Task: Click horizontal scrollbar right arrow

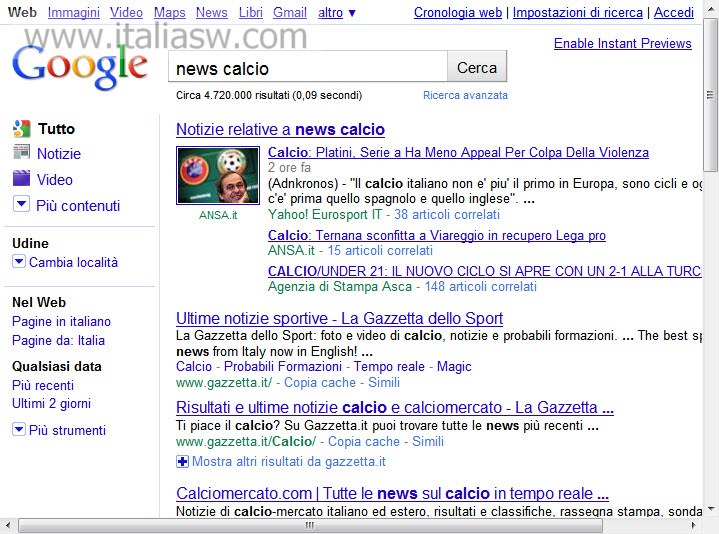Action: [694, 525]
